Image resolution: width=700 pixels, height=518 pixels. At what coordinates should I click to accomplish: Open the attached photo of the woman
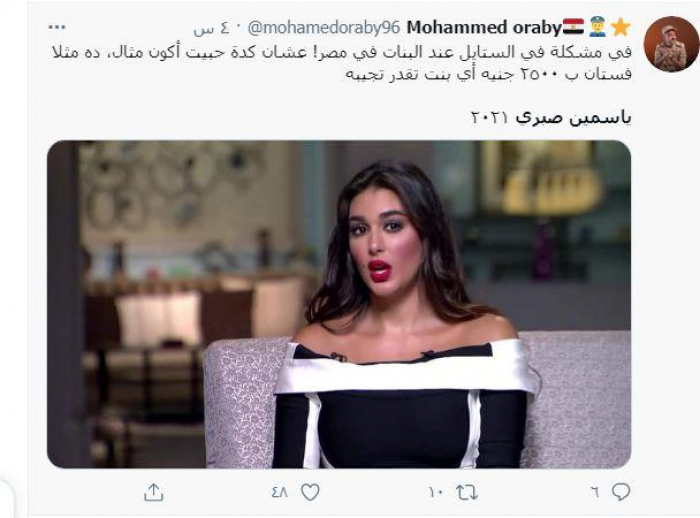click(339, 304)
